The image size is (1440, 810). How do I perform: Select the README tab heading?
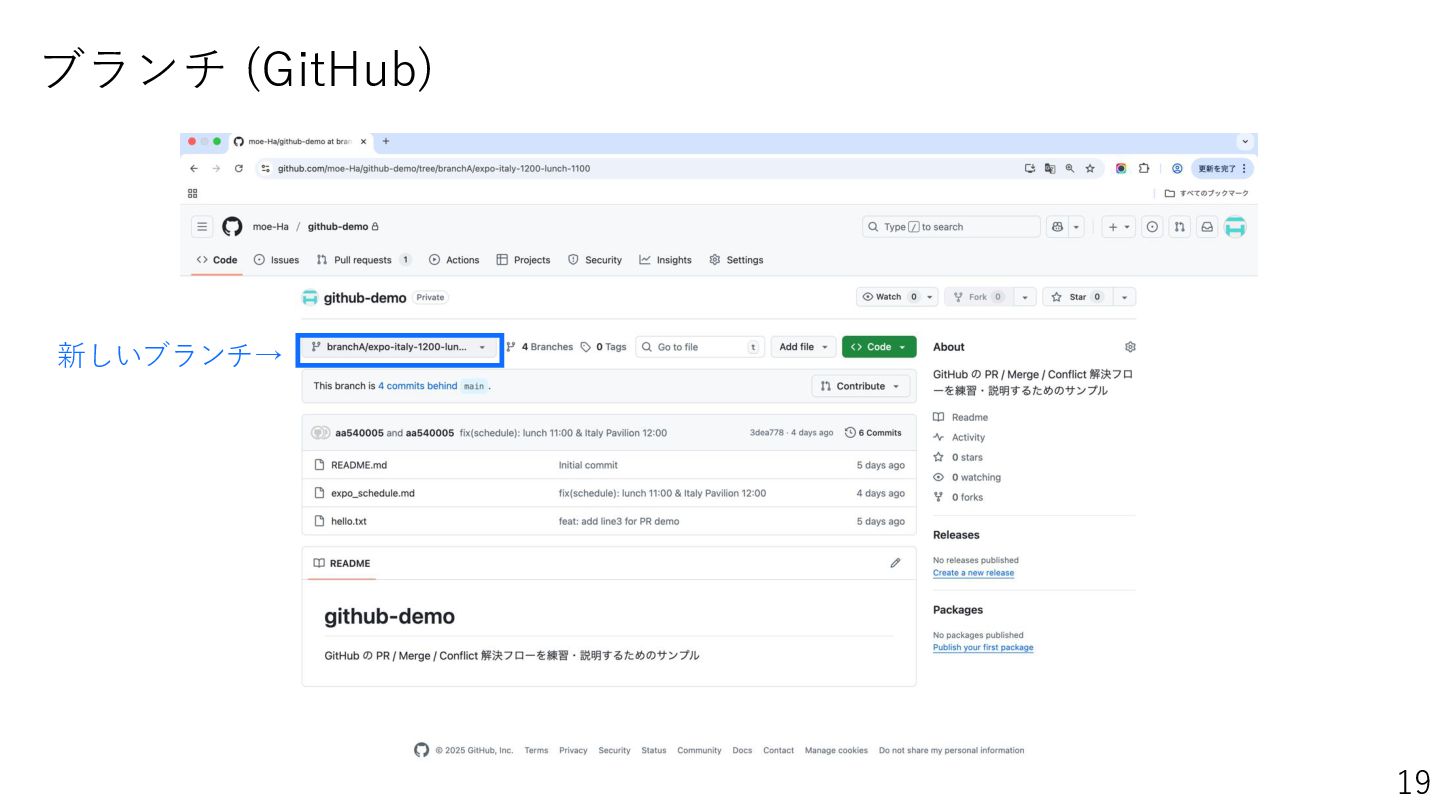(x=342, y=563)
